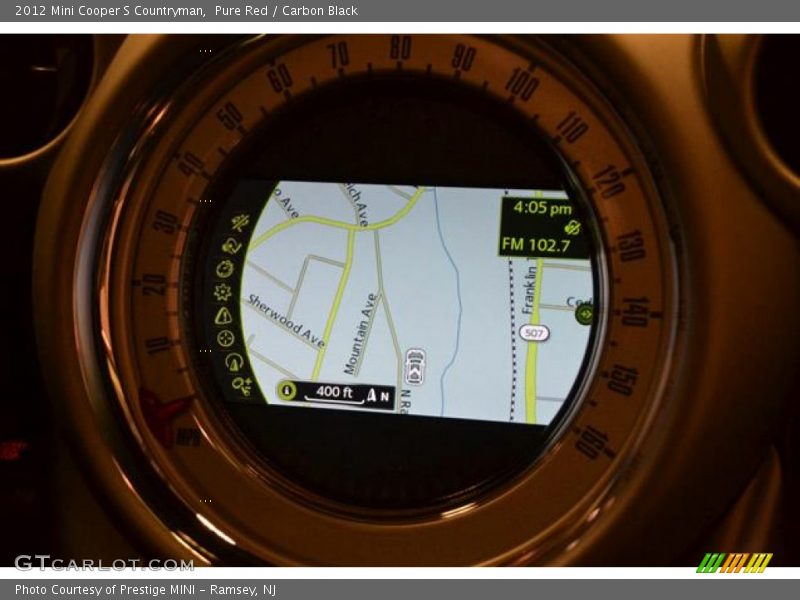This screenshot has width=800, height=600.
Task: Tap the vehicle position marker on map
Action: tap(415, 367)
